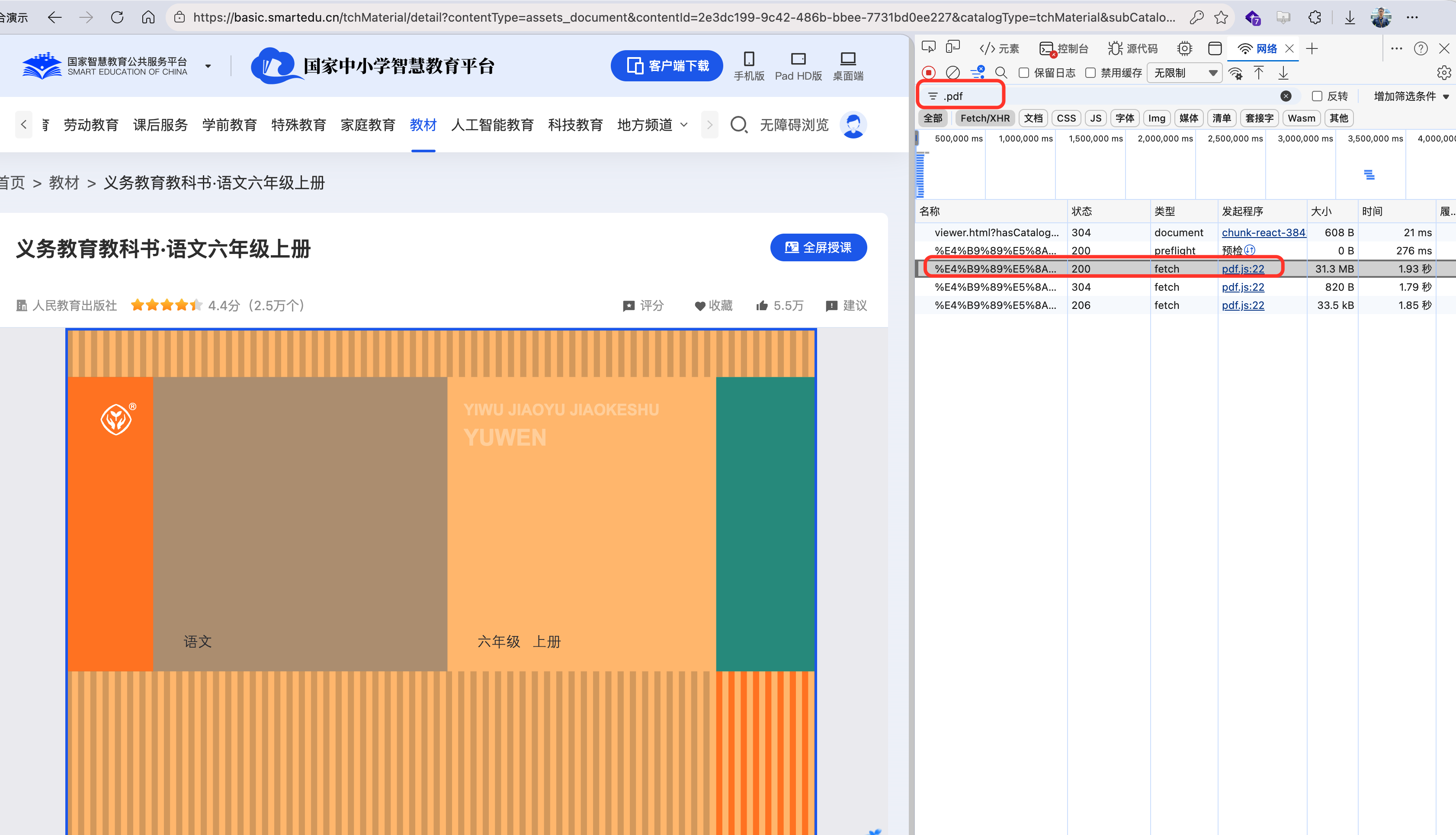Open the 劳动教育 navigation item

pyautogui.click(x=90, y=125)
